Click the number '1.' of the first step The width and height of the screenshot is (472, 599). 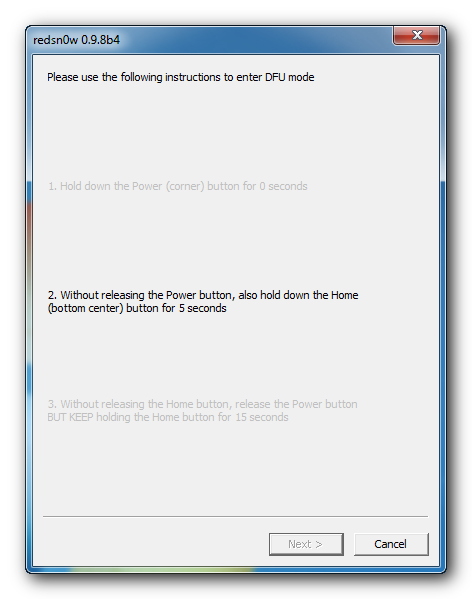pyautogui.click(x=52, y=186)
